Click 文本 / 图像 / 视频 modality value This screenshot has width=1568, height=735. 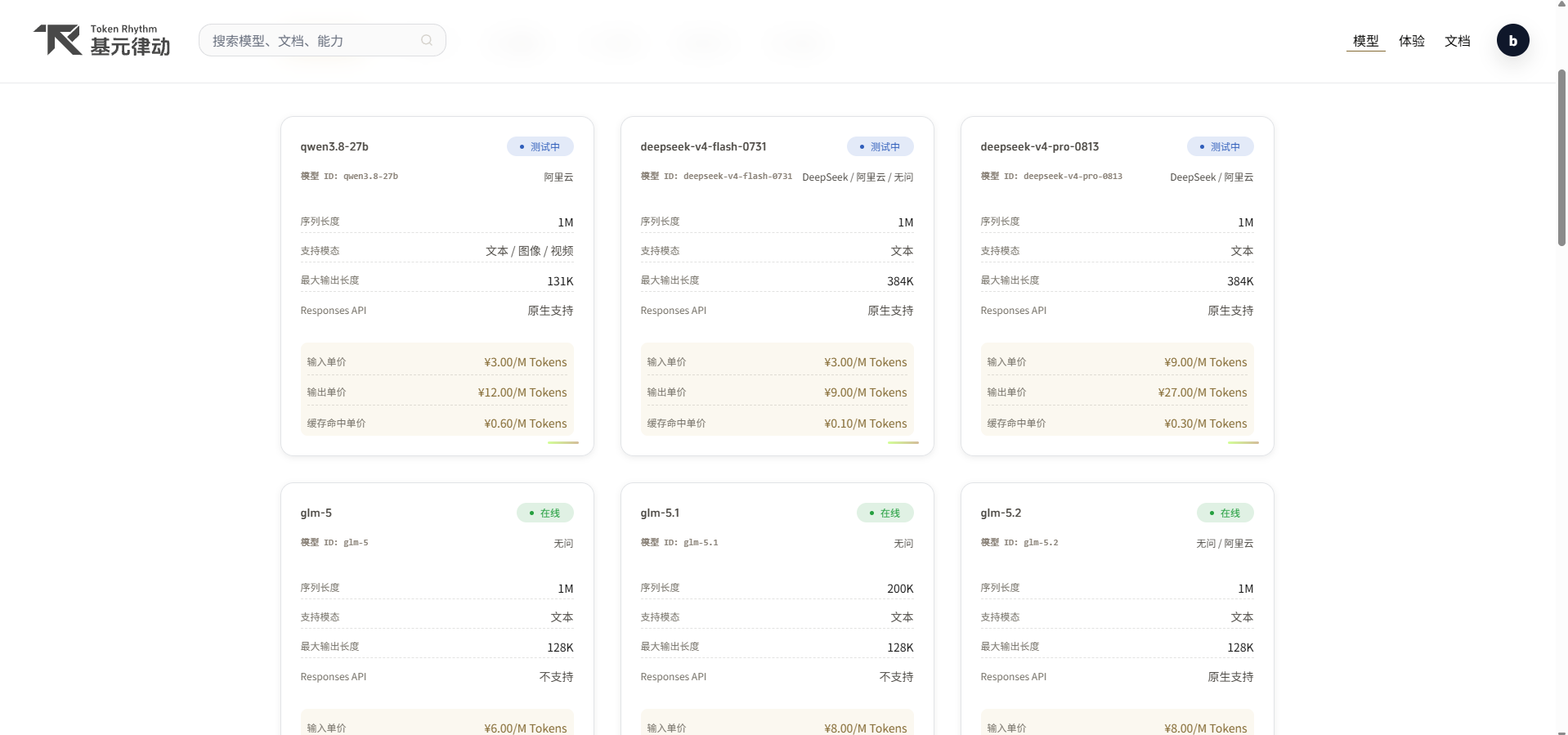point(529,251)
